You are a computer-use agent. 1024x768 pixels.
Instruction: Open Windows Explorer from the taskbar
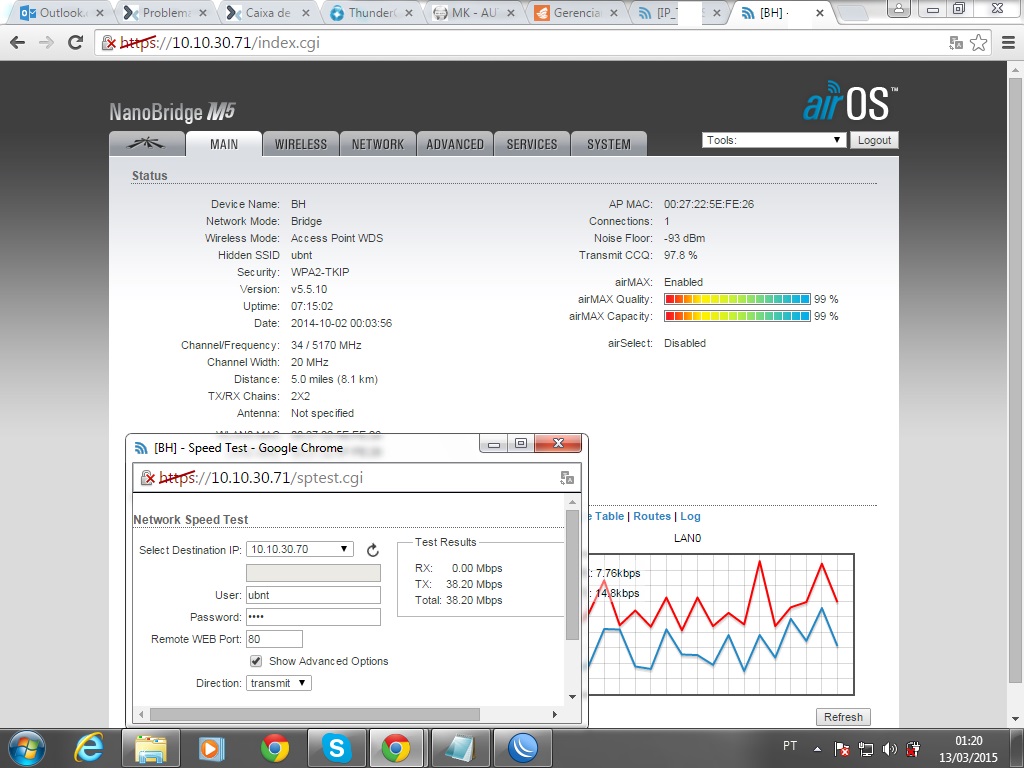click(x=151, y=748)
